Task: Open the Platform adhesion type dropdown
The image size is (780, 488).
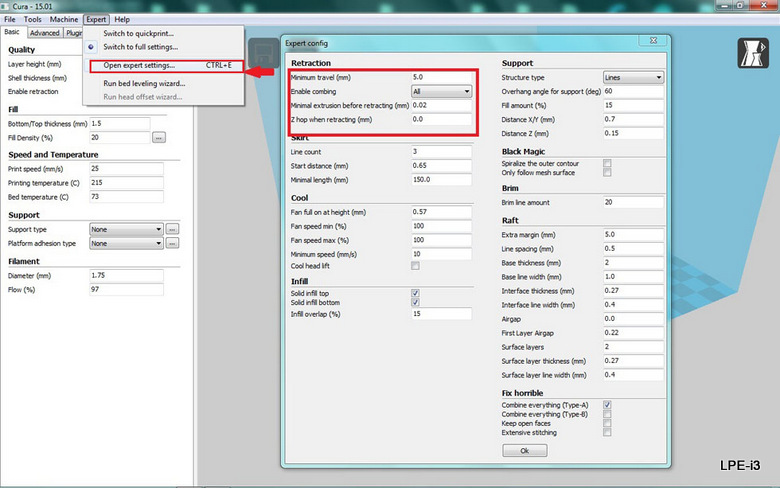Action: [x=126, y=243]
